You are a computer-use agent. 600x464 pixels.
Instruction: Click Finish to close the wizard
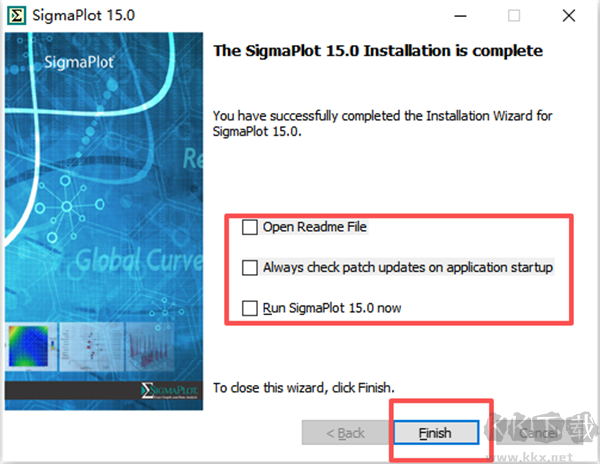[x=436, y=433]
